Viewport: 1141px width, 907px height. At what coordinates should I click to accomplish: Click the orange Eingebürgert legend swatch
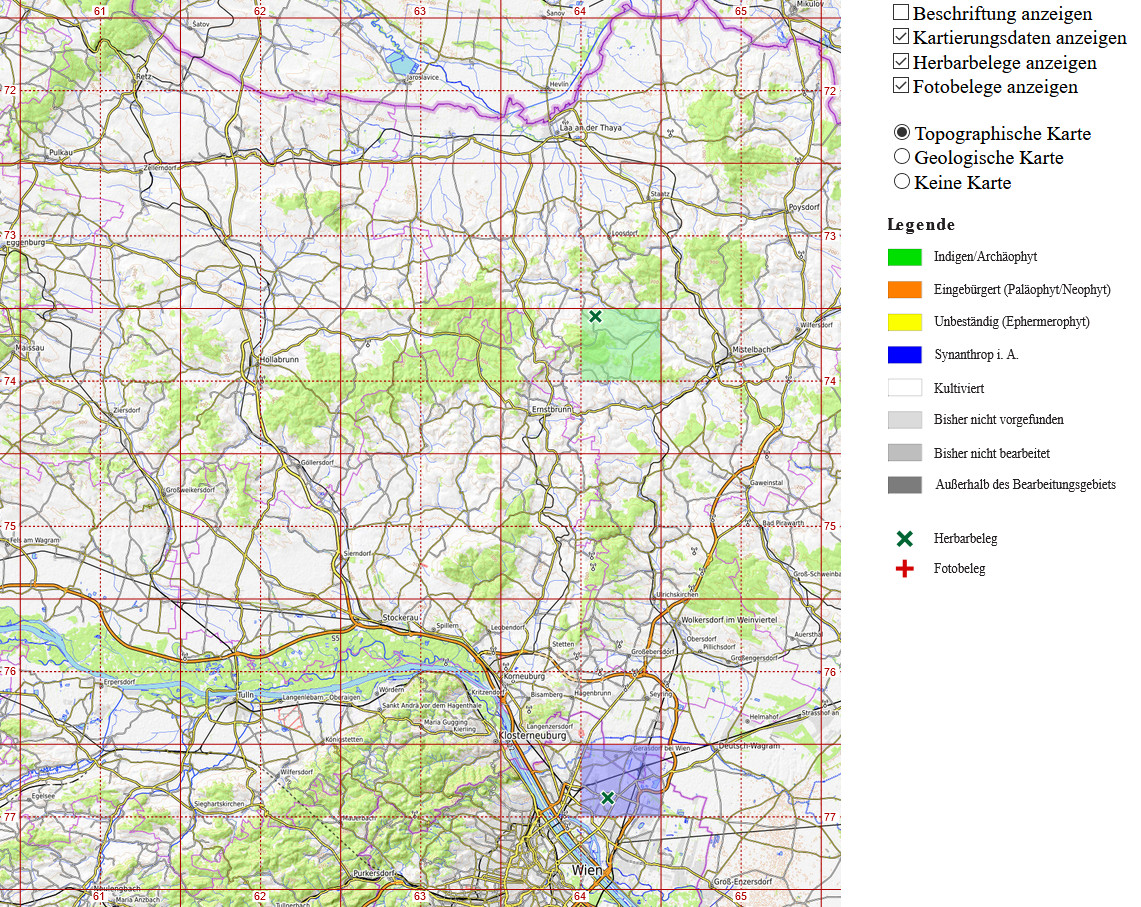pyautogui.click(x=904, y=290)
